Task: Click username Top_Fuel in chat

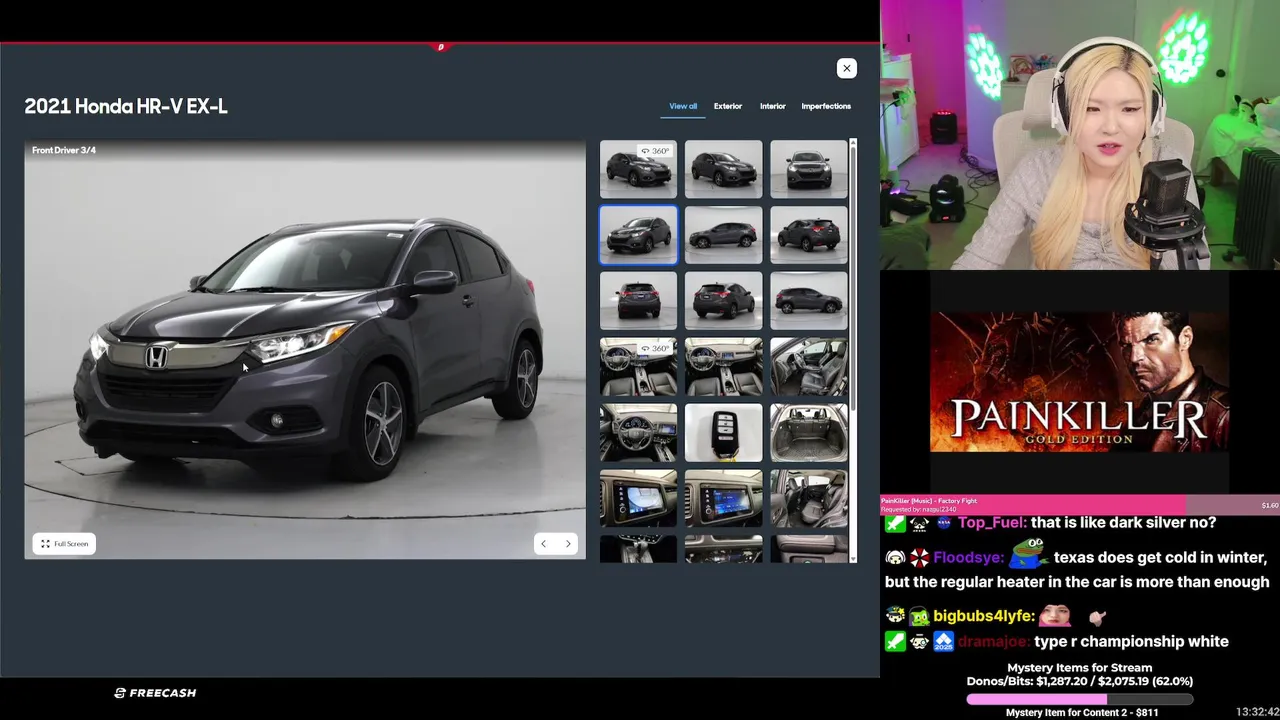Action: [990, 522]
